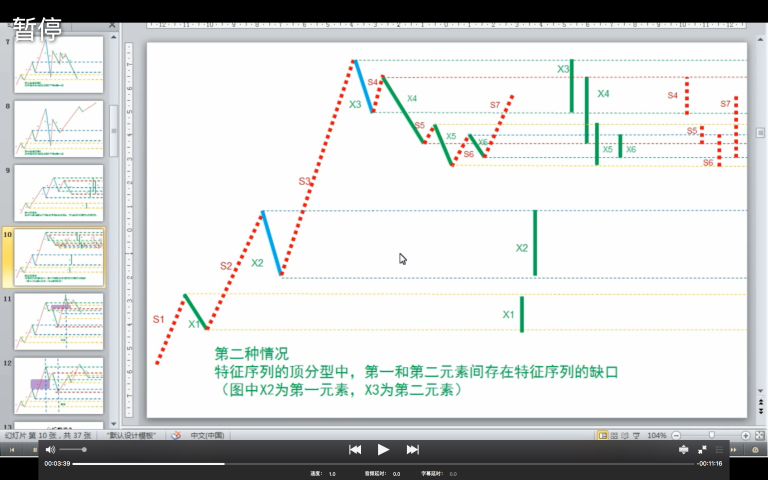Fit slide to current window
This screenshot has height=480, width=768.
point(758,436)
